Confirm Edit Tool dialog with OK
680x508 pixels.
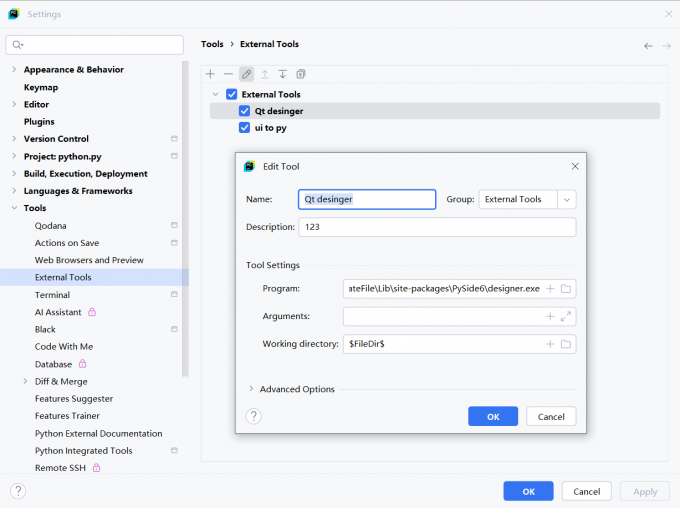coord(493,416)
